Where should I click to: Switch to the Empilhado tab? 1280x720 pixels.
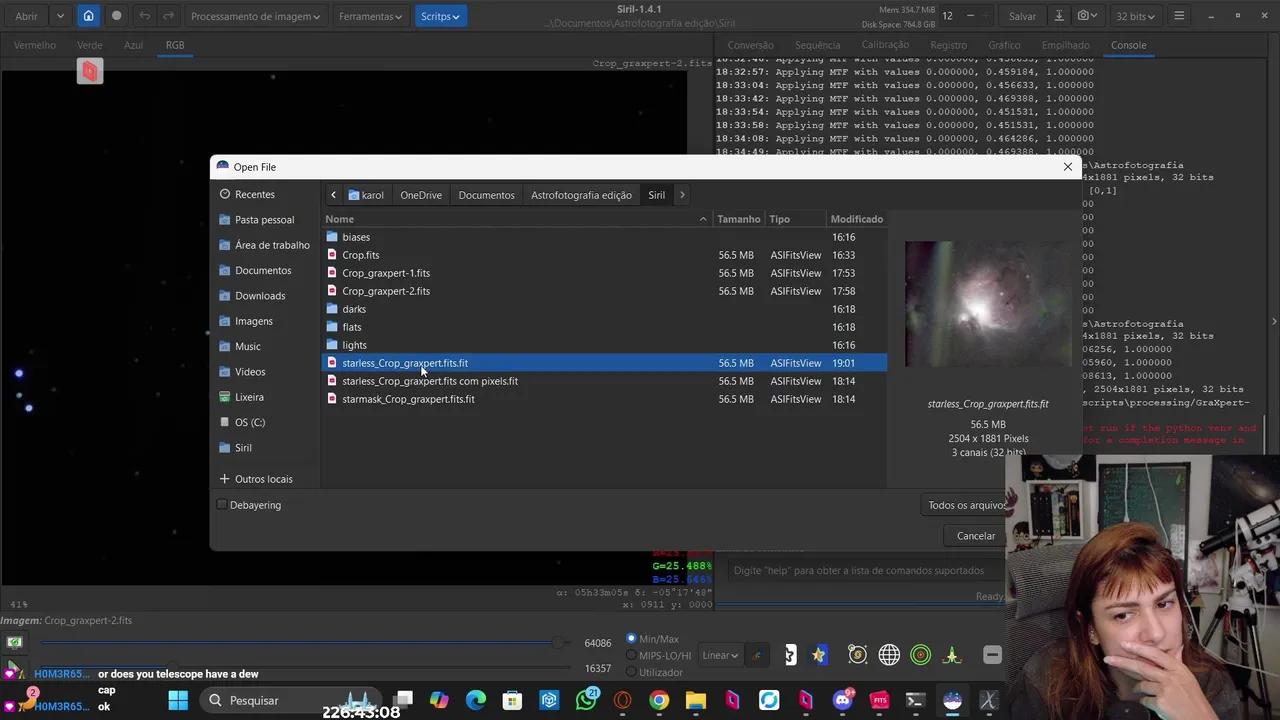1065,45
